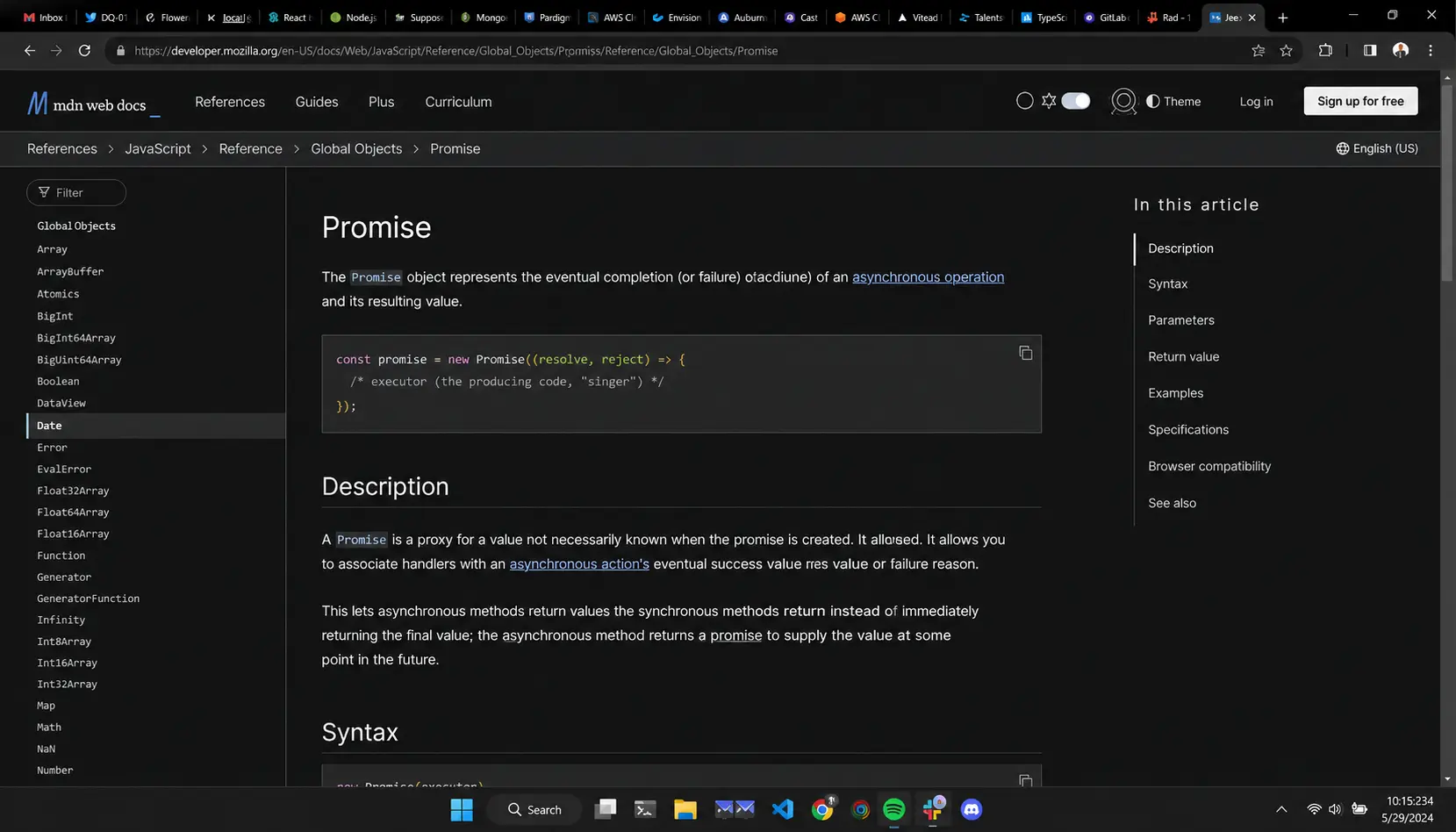Click the star icon next to the switch

pos(1049,101)
